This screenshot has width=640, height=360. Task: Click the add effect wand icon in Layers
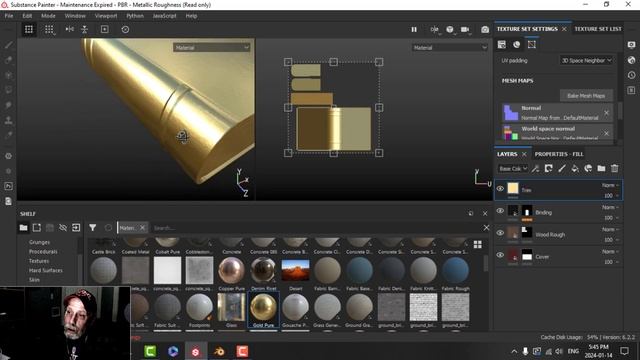click(535, 169)
